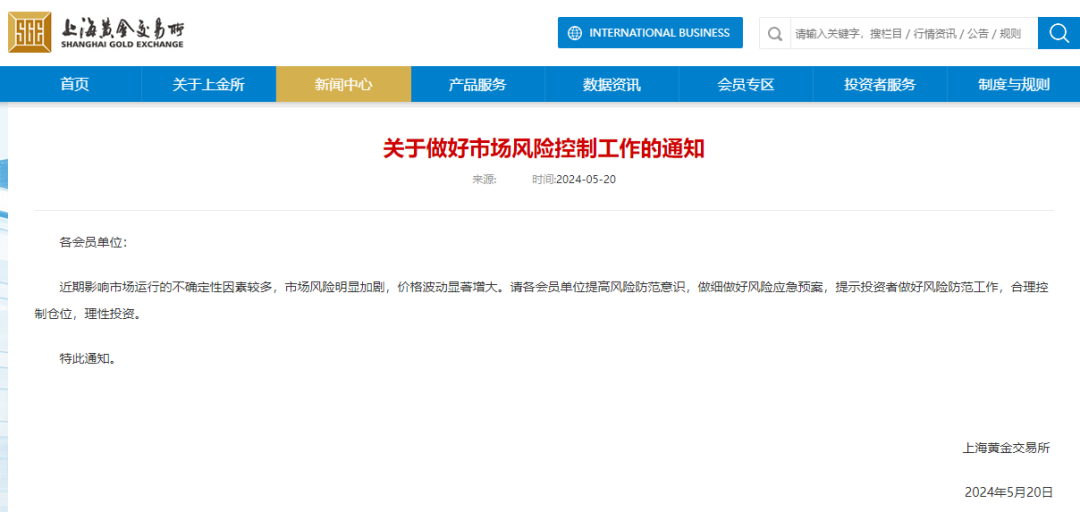Click the red notice title 关于做好市场风险控制工作的通知
The width and height of the screenshot is (1080, 512).
pyautogui.click(x=544, y=149)
